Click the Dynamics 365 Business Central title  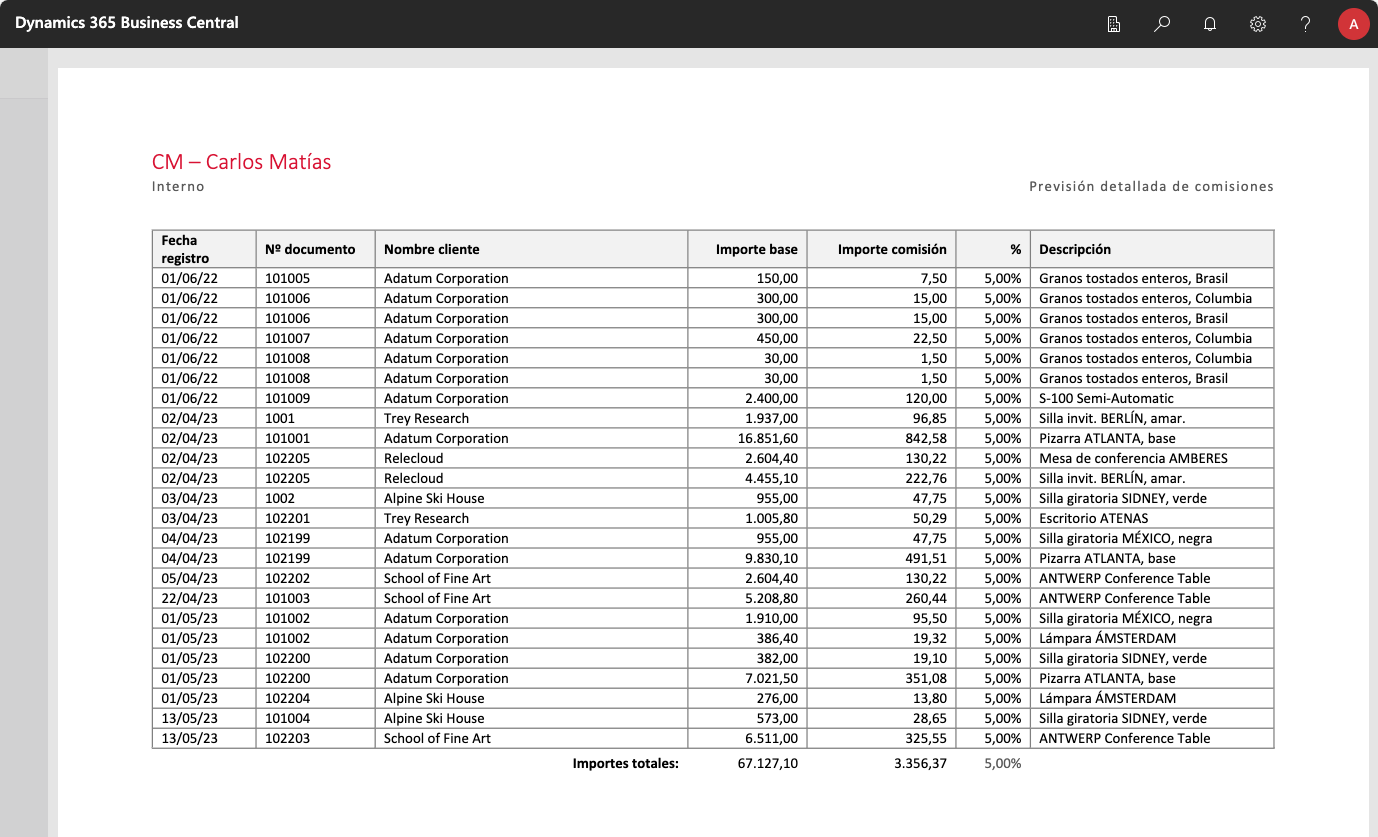[127, 22]
